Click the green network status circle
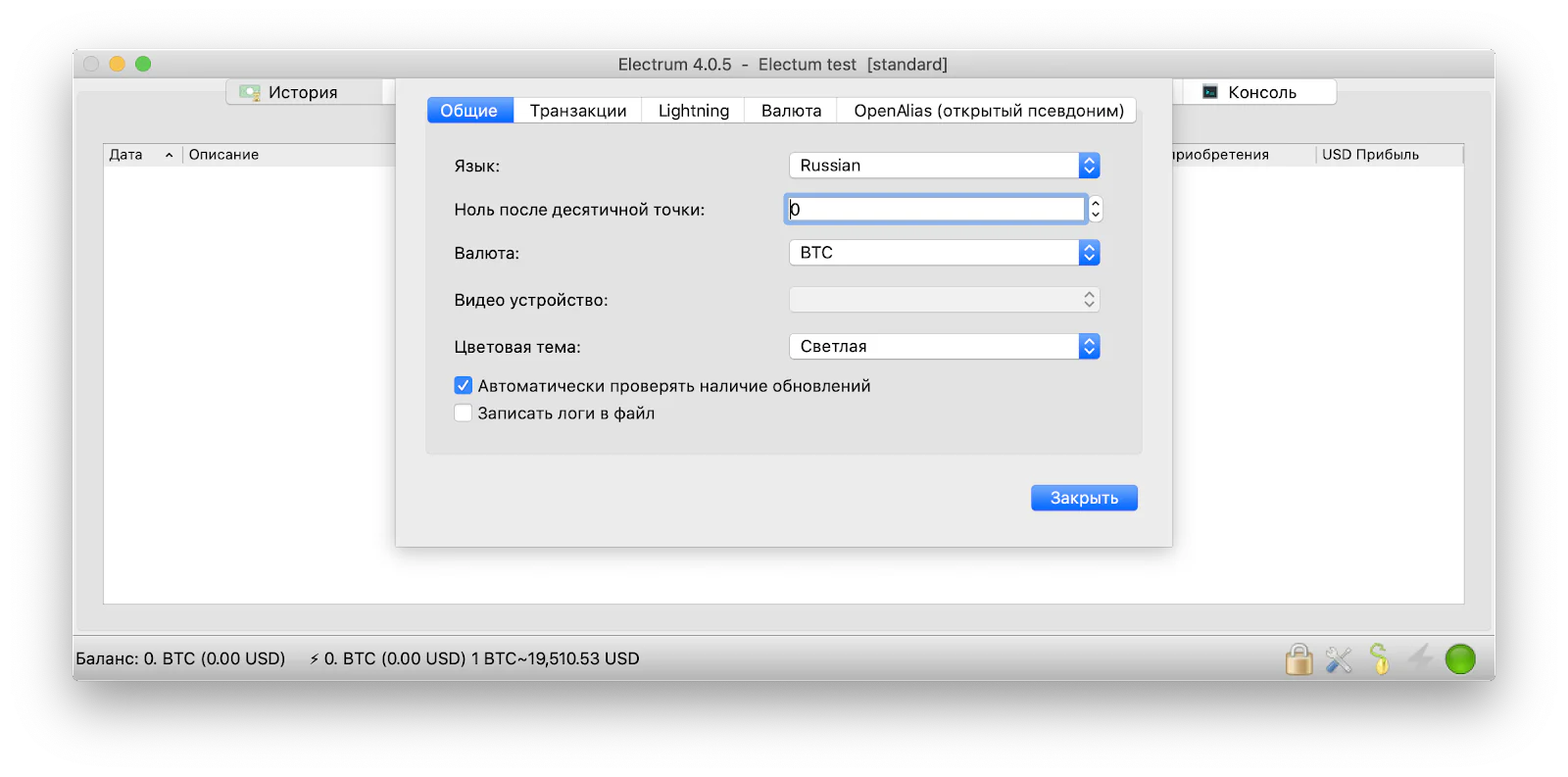 (x=1460, y=659)
